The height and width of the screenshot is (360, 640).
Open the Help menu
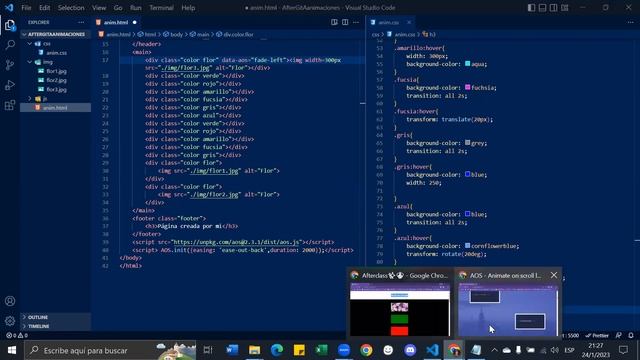pos(188,8)
